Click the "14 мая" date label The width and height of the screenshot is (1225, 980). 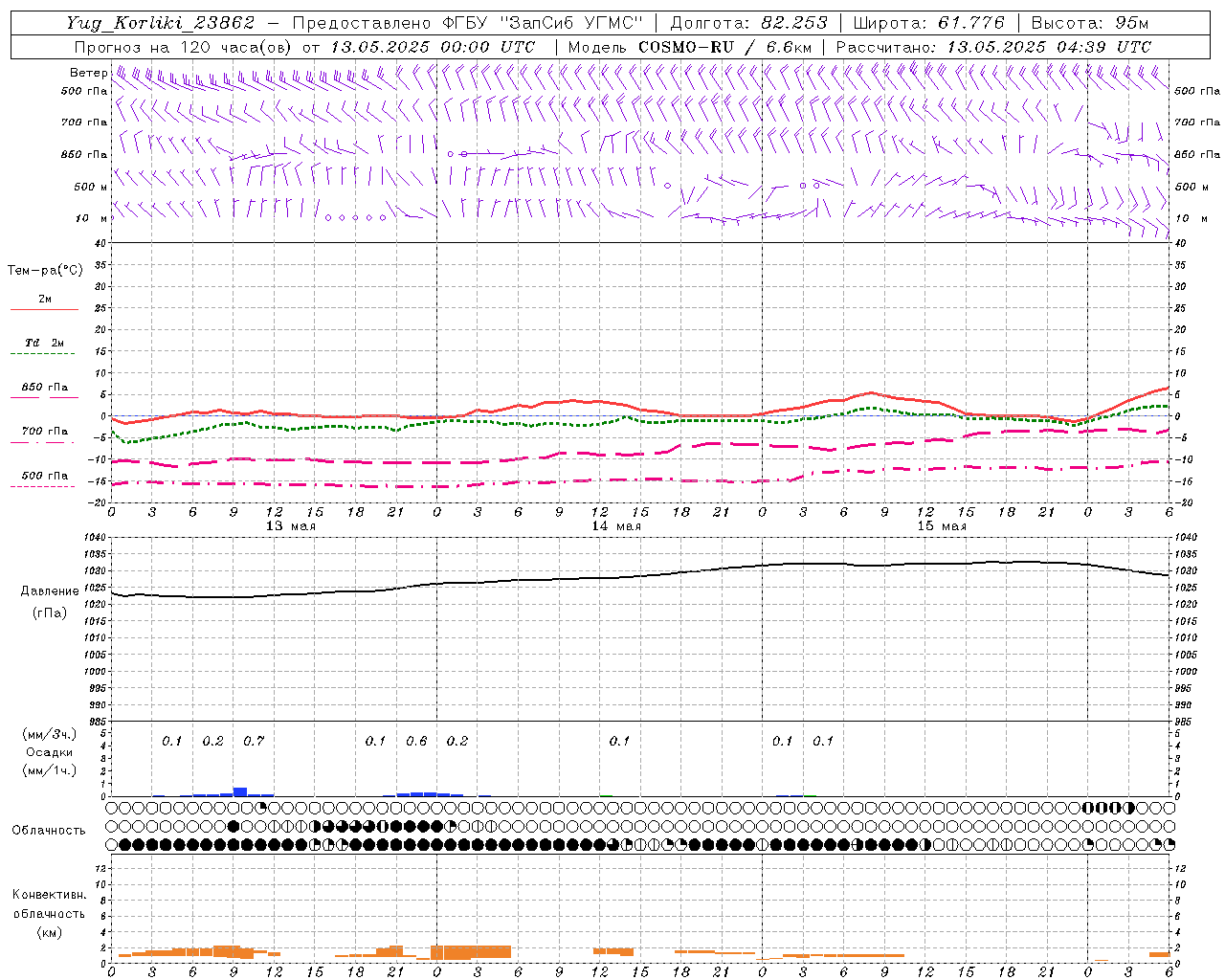pos(616,526)
